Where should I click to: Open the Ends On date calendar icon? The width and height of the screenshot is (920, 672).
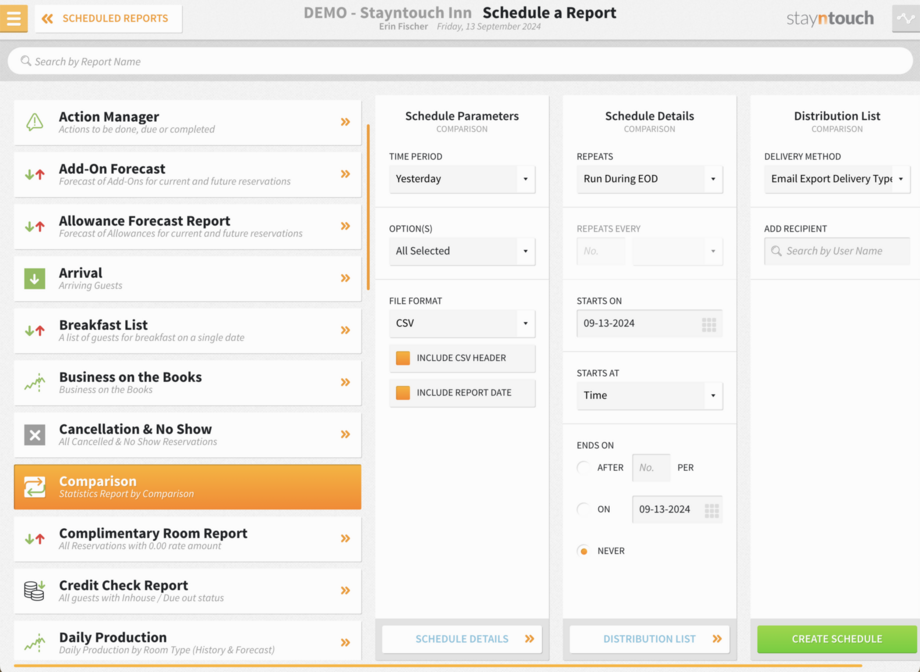(712, 510)
